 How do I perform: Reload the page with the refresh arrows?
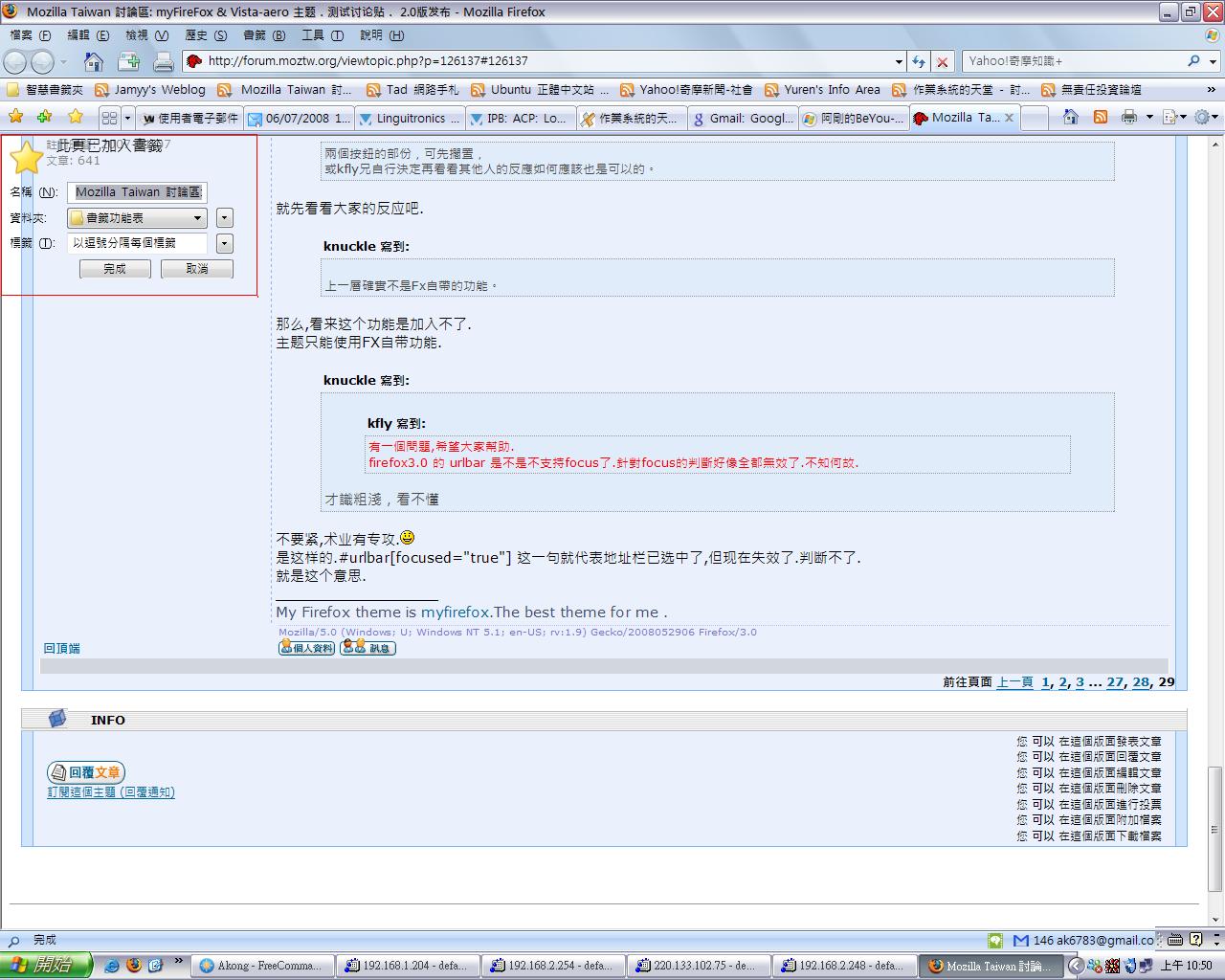click(919, 61)
